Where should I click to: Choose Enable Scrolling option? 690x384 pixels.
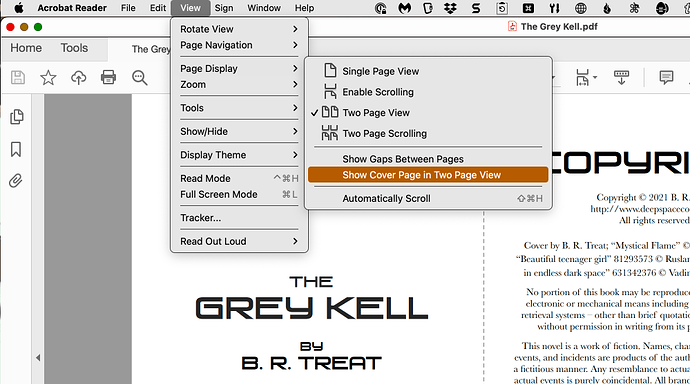pyautogui.click(x=428, y=92)
